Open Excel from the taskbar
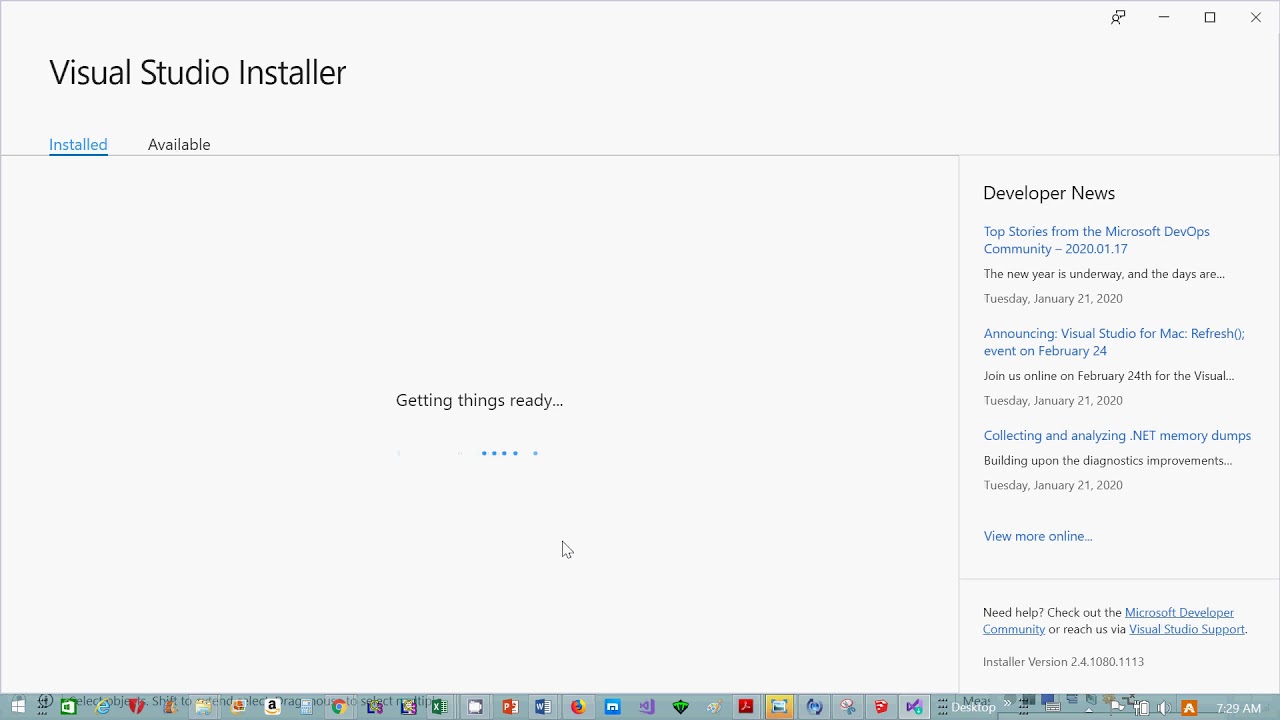This screenshot has height=720, width=1280. click(440, 707)
